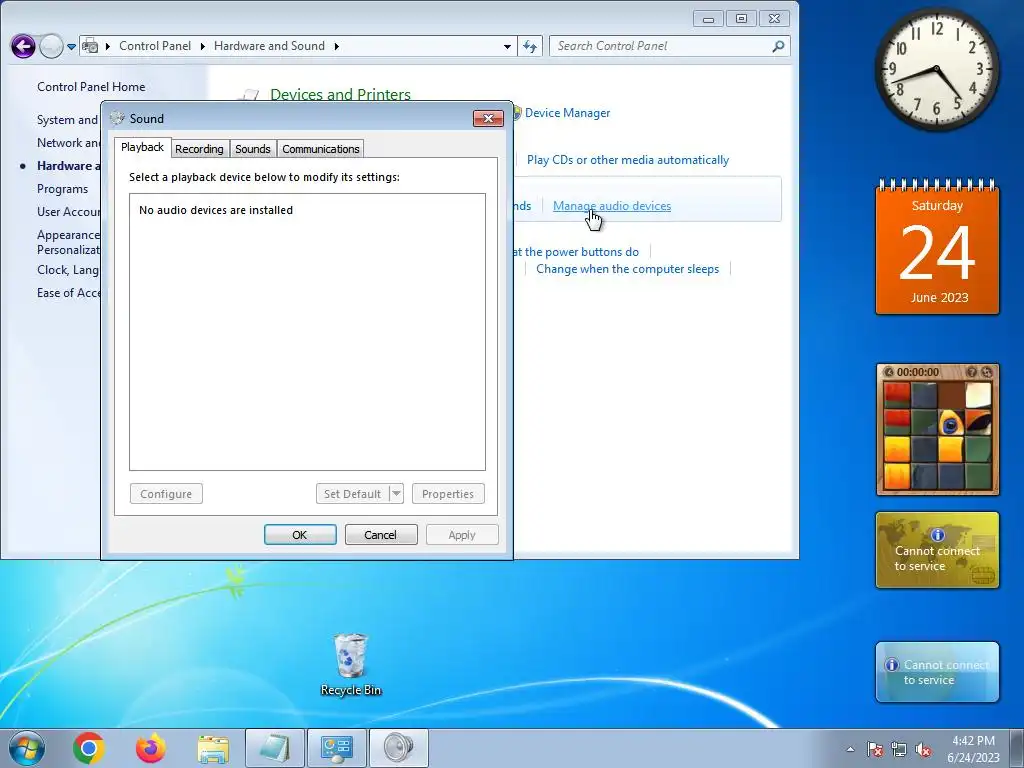The width and height of the screenshot is (1024, 768).
Task: Switch to the Control Panel taskbar window
Action: point(337,748)
